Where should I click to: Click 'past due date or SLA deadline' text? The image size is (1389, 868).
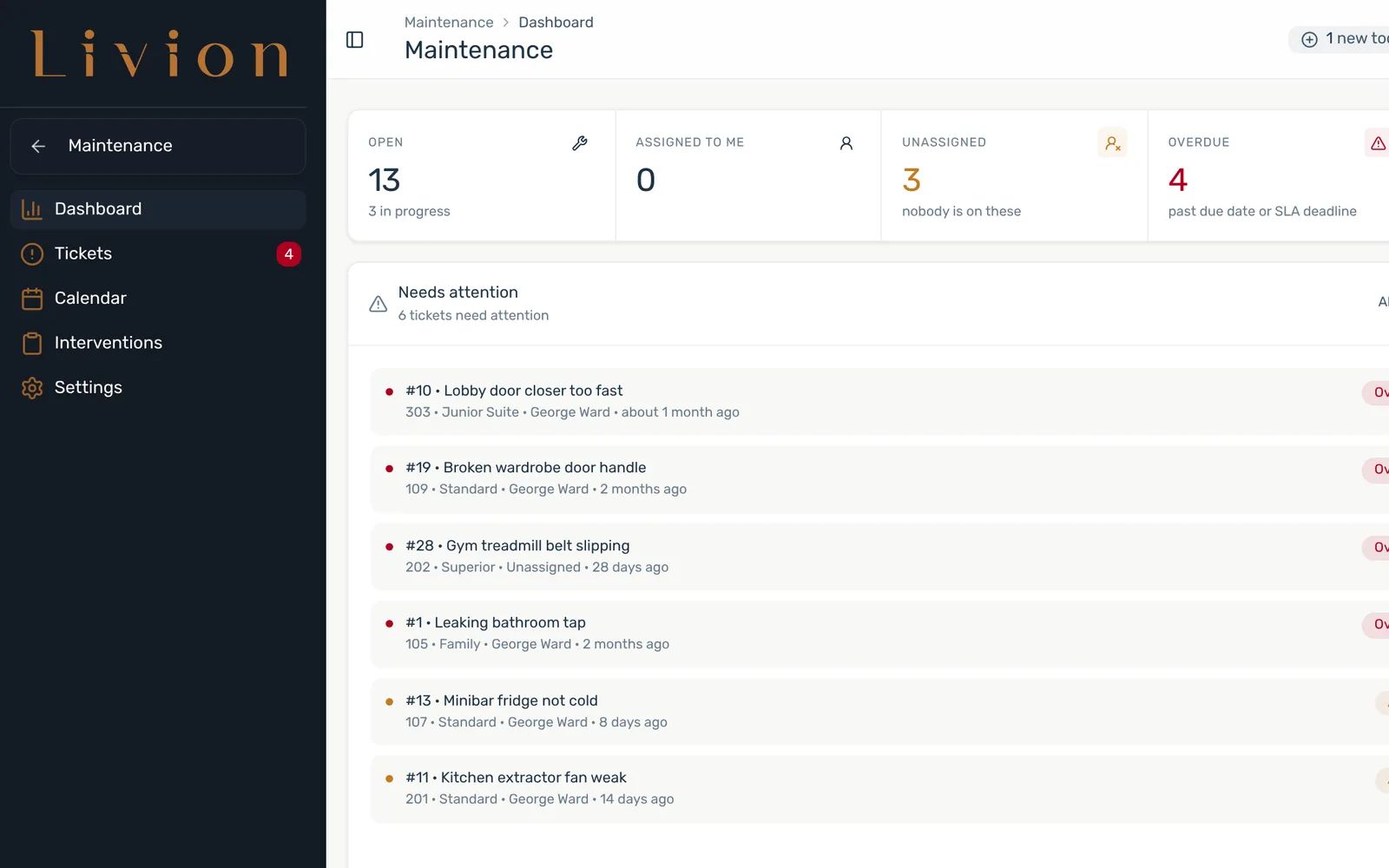point(1262,212)
